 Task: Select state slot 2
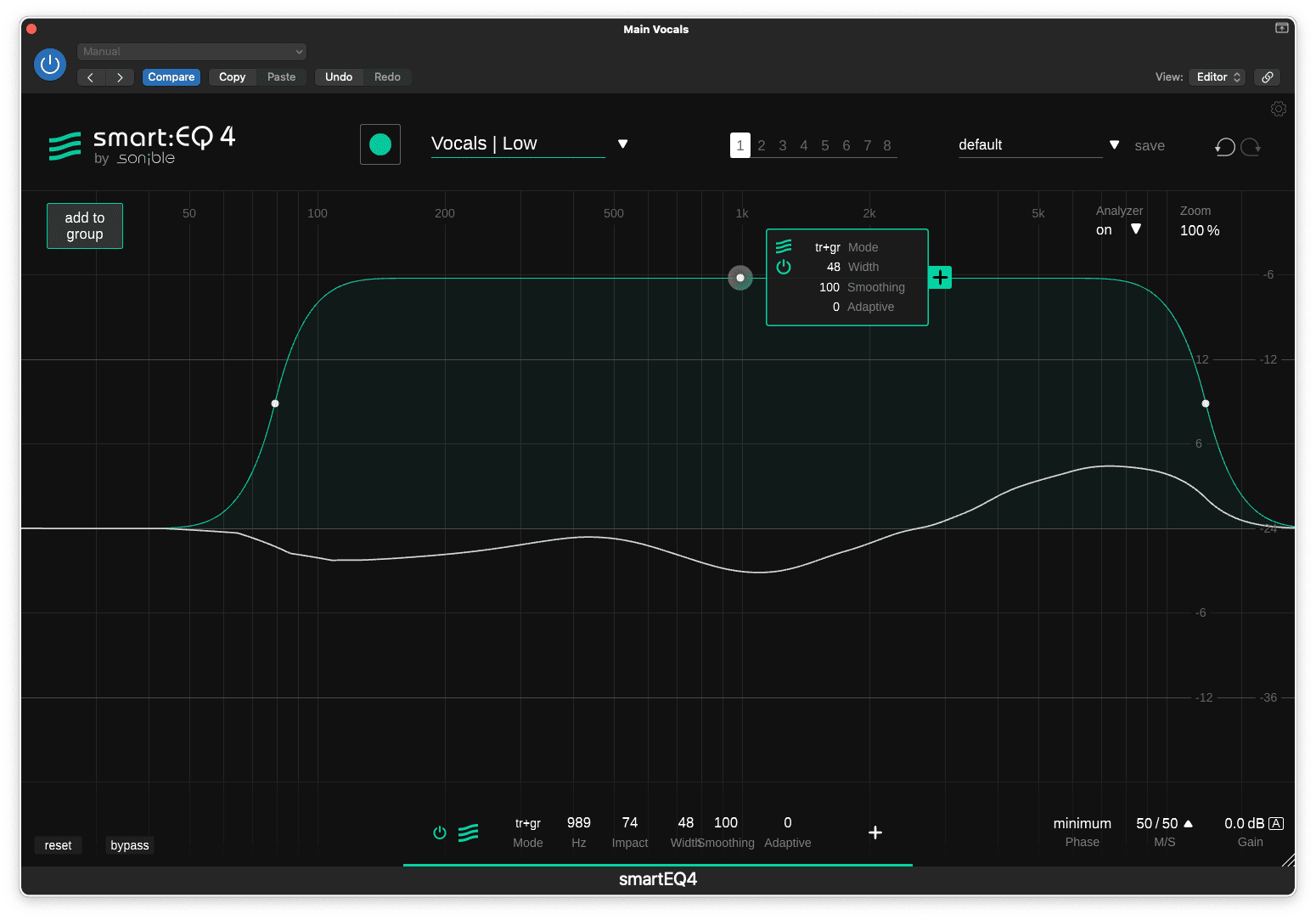(x=762, y=145)
